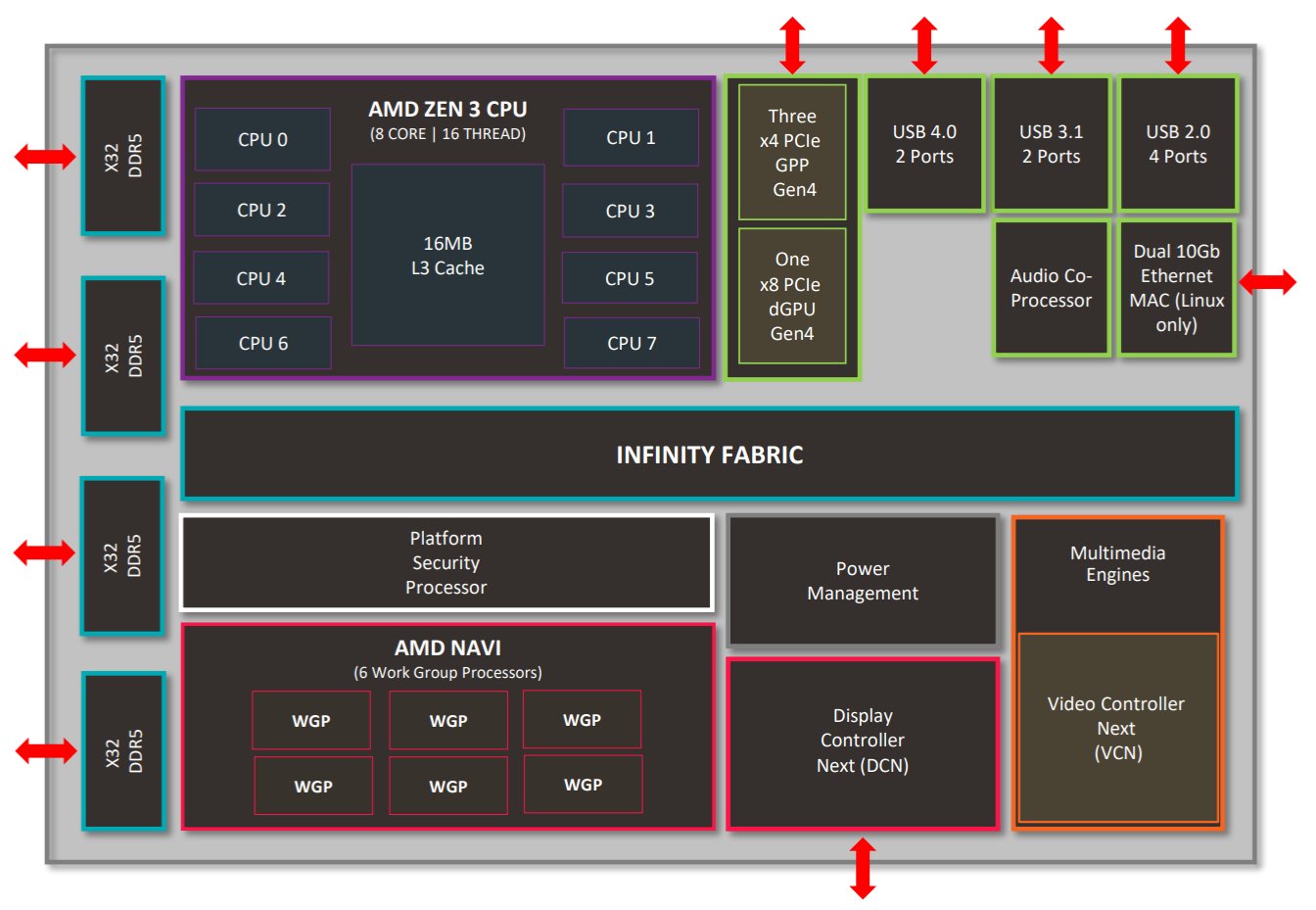The width and height of the screenshot is (1316, 910).
Task: Select the CPU 0 core
Action: [x=261, y=139]
